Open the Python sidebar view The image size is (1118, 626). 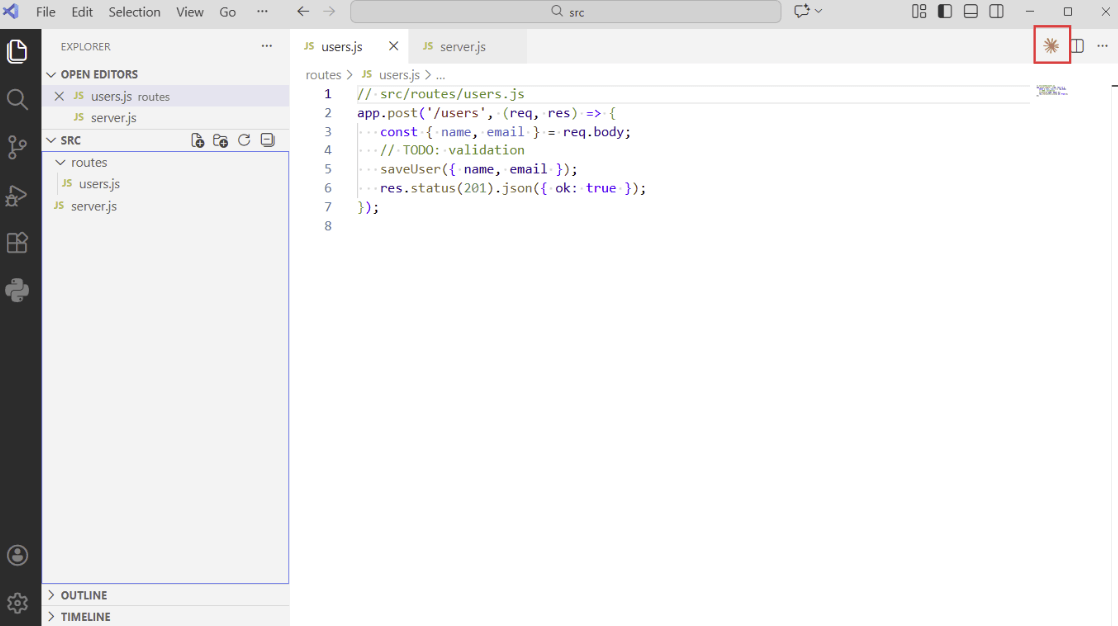coord(17,291)
